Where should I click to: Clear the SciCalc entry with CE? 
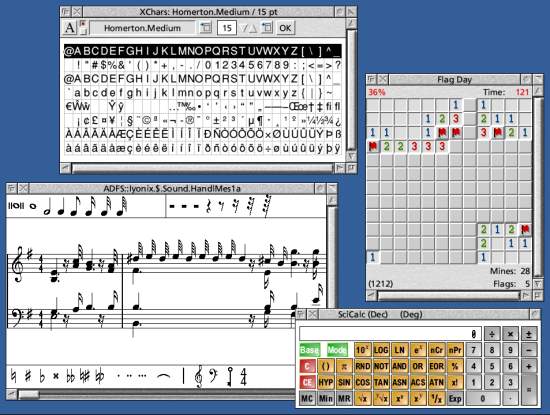tap(307, 382)
